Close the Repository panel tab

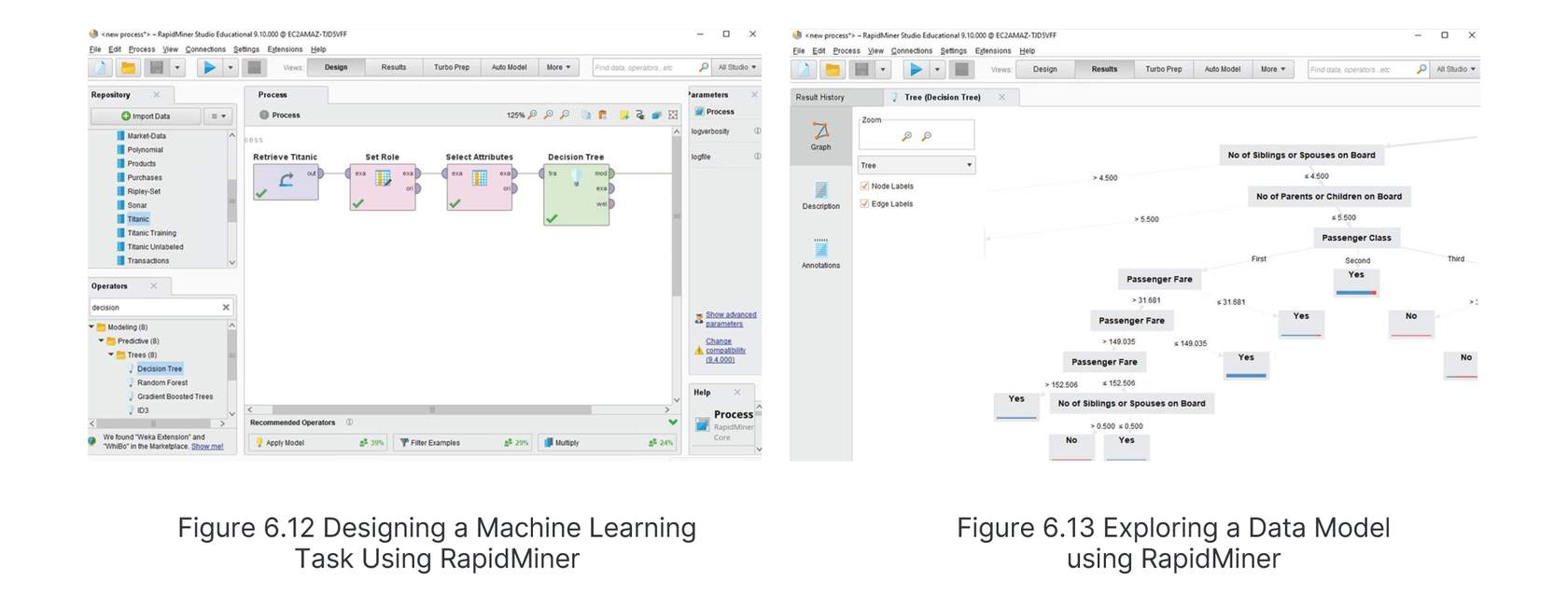pyautogui.click(x=156, y=94)
